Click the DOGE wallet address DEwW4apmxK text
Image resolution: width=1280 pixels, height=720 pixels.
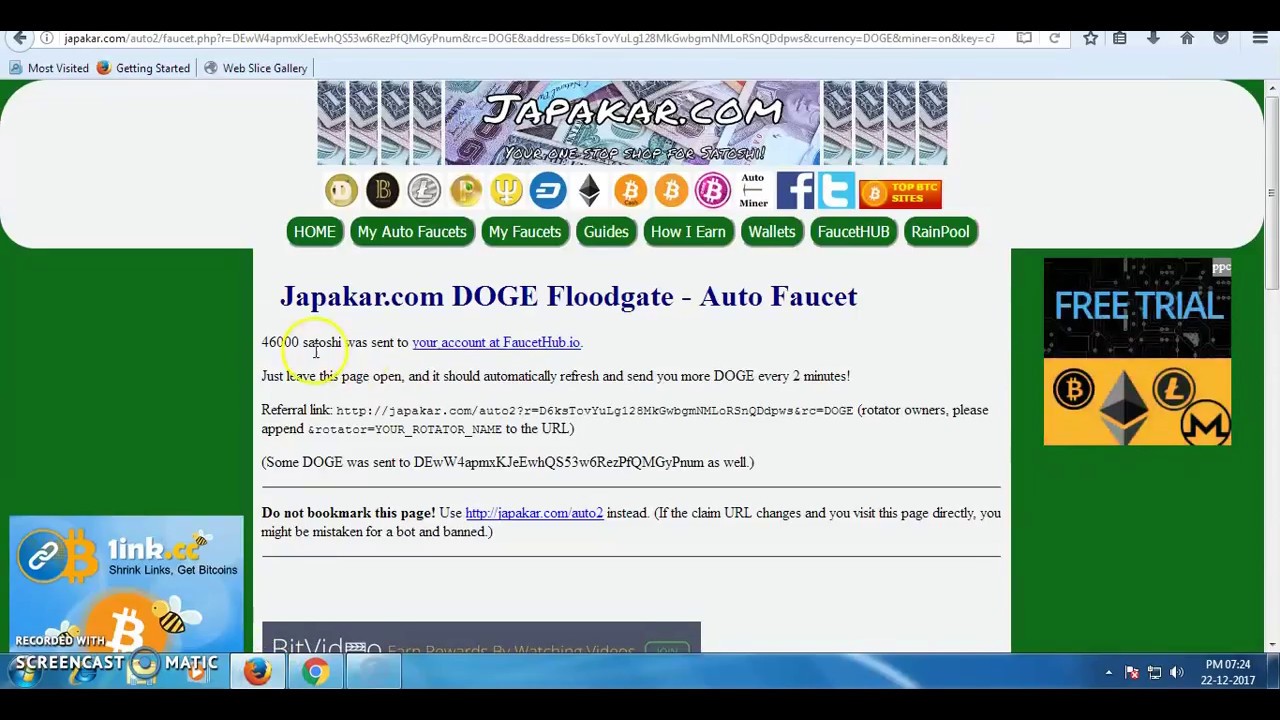559,462
